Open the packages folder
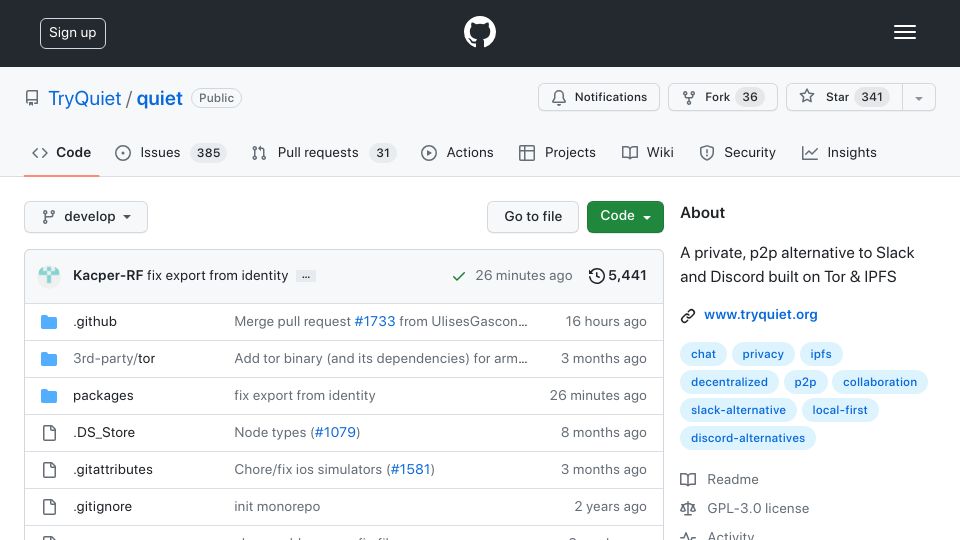Viewport: 960px width, 540px height. pos(103,396)
